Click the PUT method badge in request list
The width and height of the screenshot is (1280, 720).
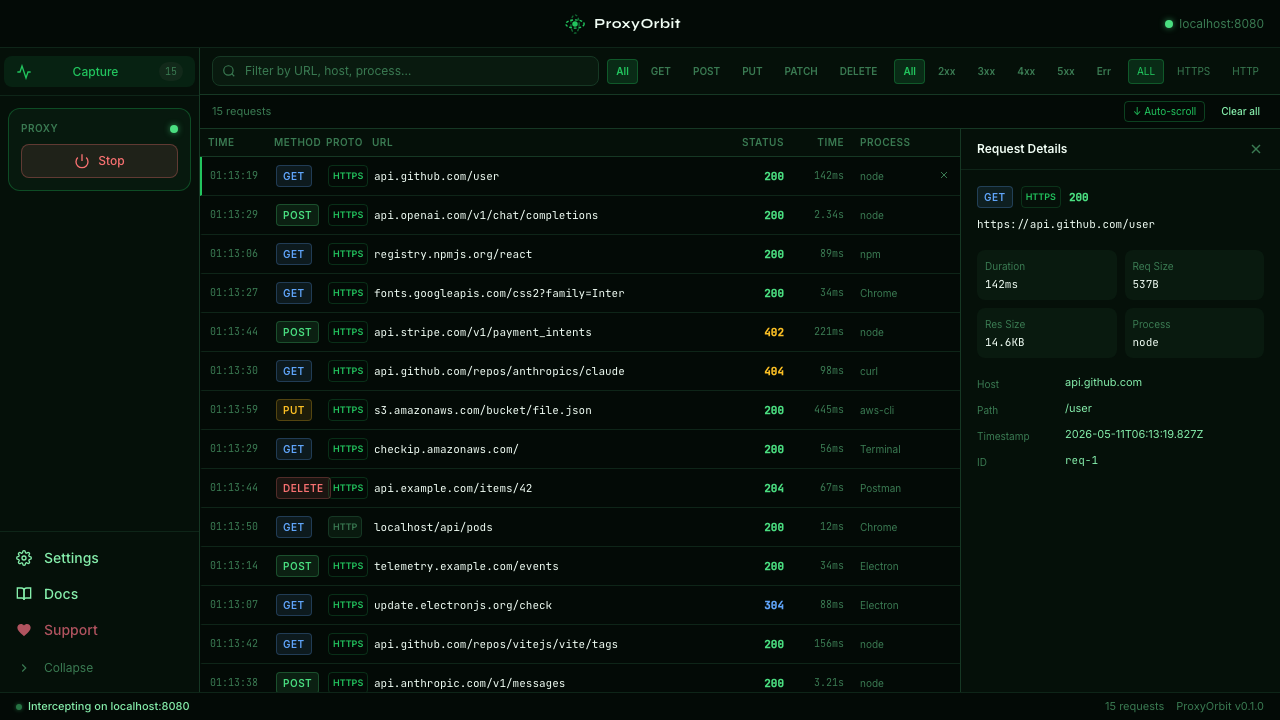click(294, 410)
